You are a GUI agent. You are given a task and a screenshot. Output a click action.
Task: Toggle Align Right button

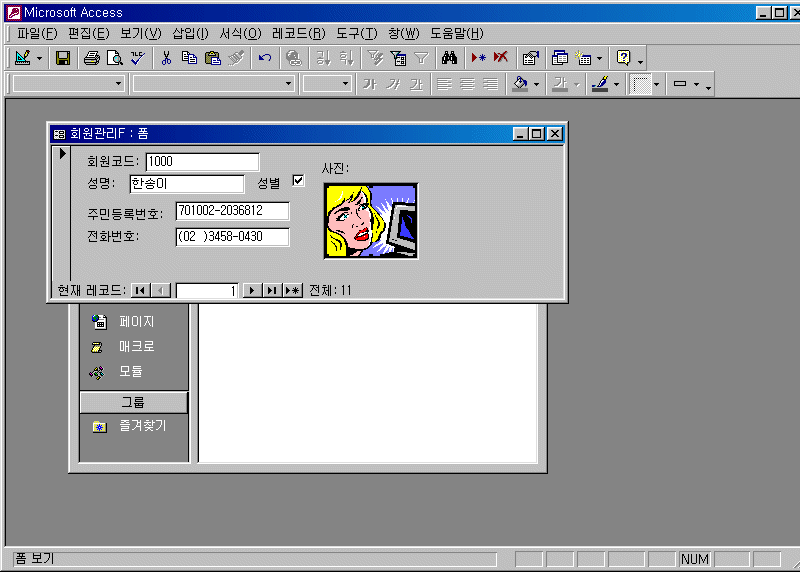(x=490, y=84)
